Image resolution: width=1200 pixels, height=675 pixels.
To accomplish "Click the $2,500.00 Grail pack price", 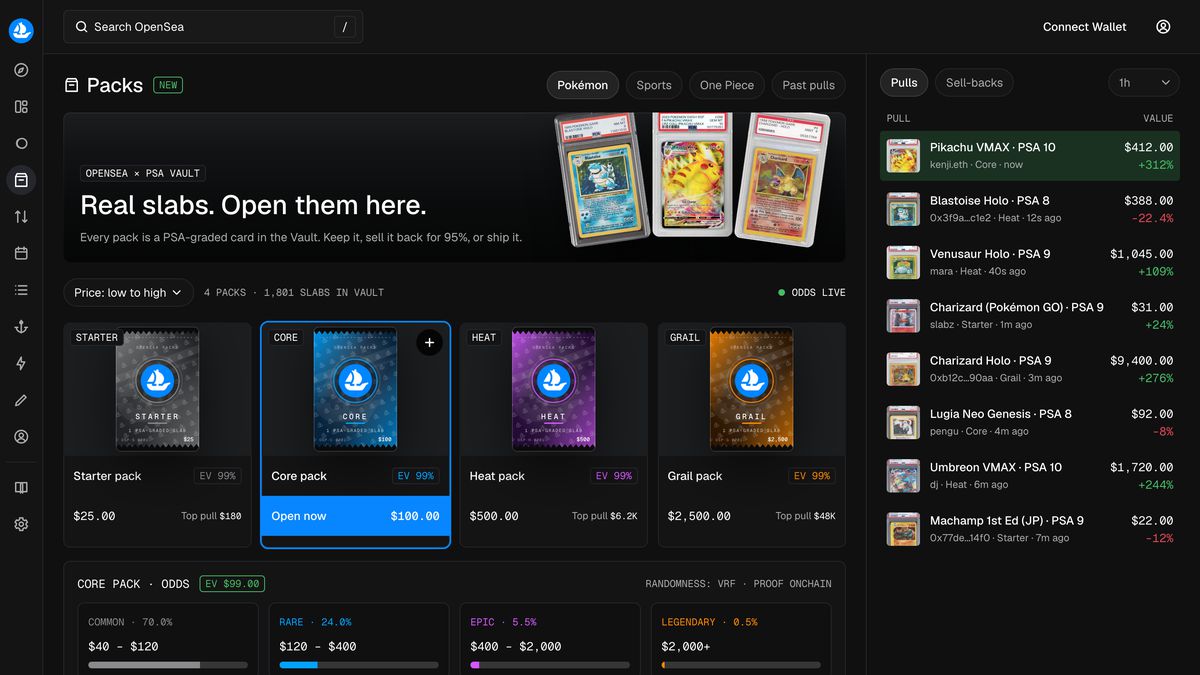I will coord(699,516).
